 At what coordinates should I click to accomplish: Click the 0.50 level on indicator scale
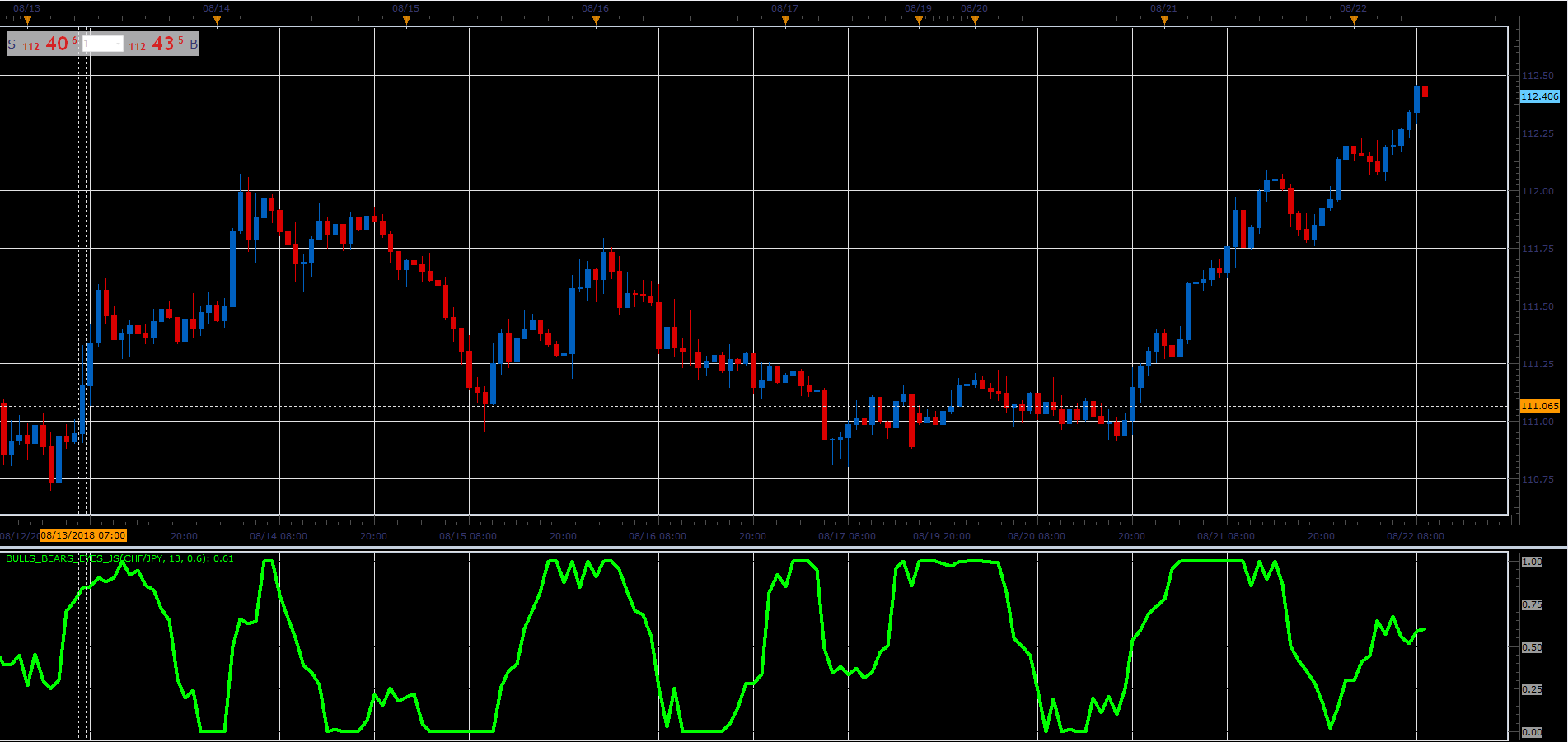(1532, 647)
